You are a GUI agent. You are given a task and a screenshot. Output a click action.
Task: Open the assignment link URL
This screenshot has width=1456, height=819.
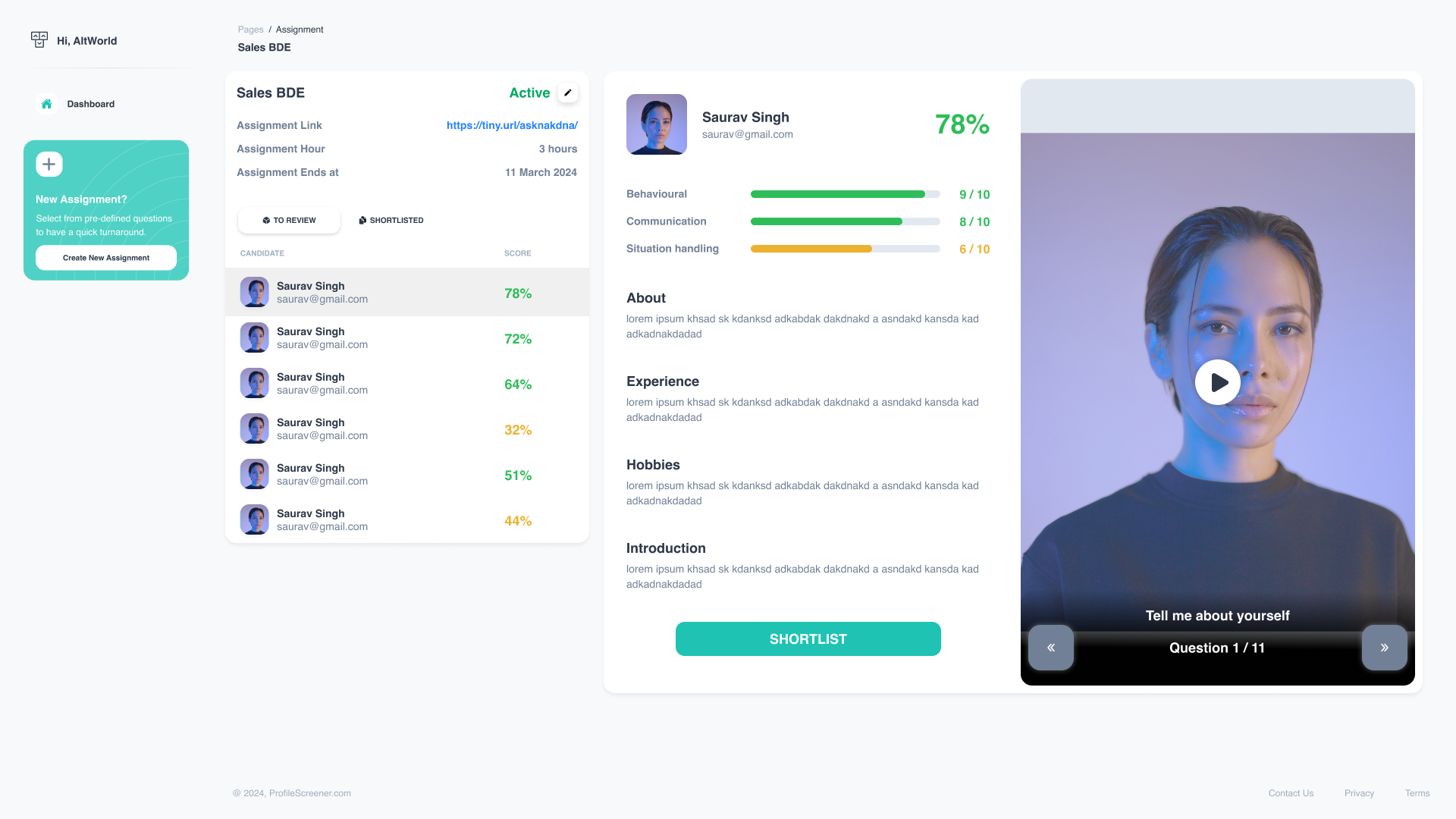click(x=512, y=125)
